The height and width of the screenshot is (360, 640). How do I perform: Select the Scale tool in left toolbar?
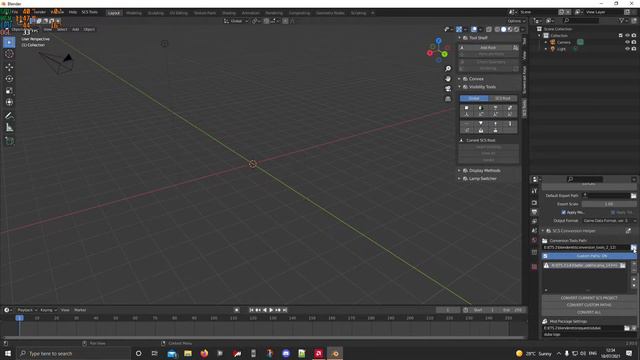tap(9, 91)
